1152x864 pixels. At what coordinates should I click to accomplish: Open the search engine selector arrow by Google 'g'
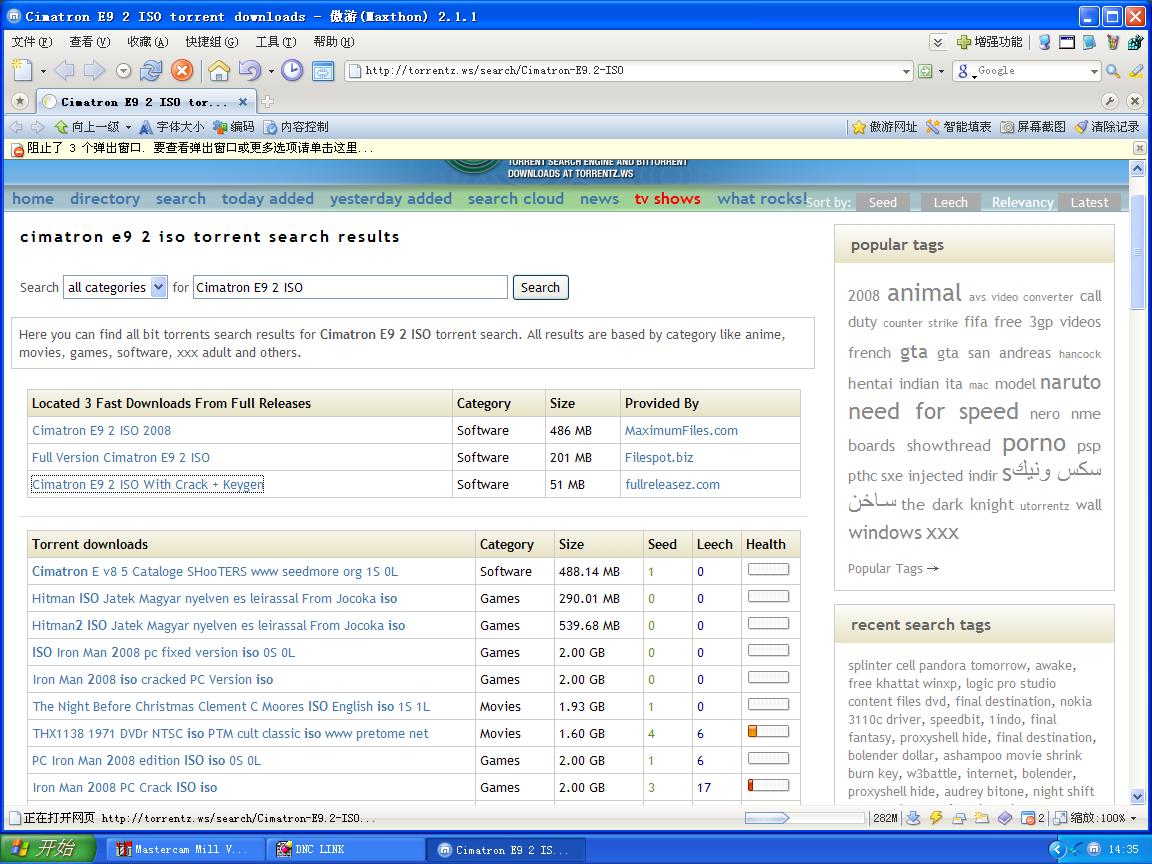pyautogui.click(x=974, y=75)
